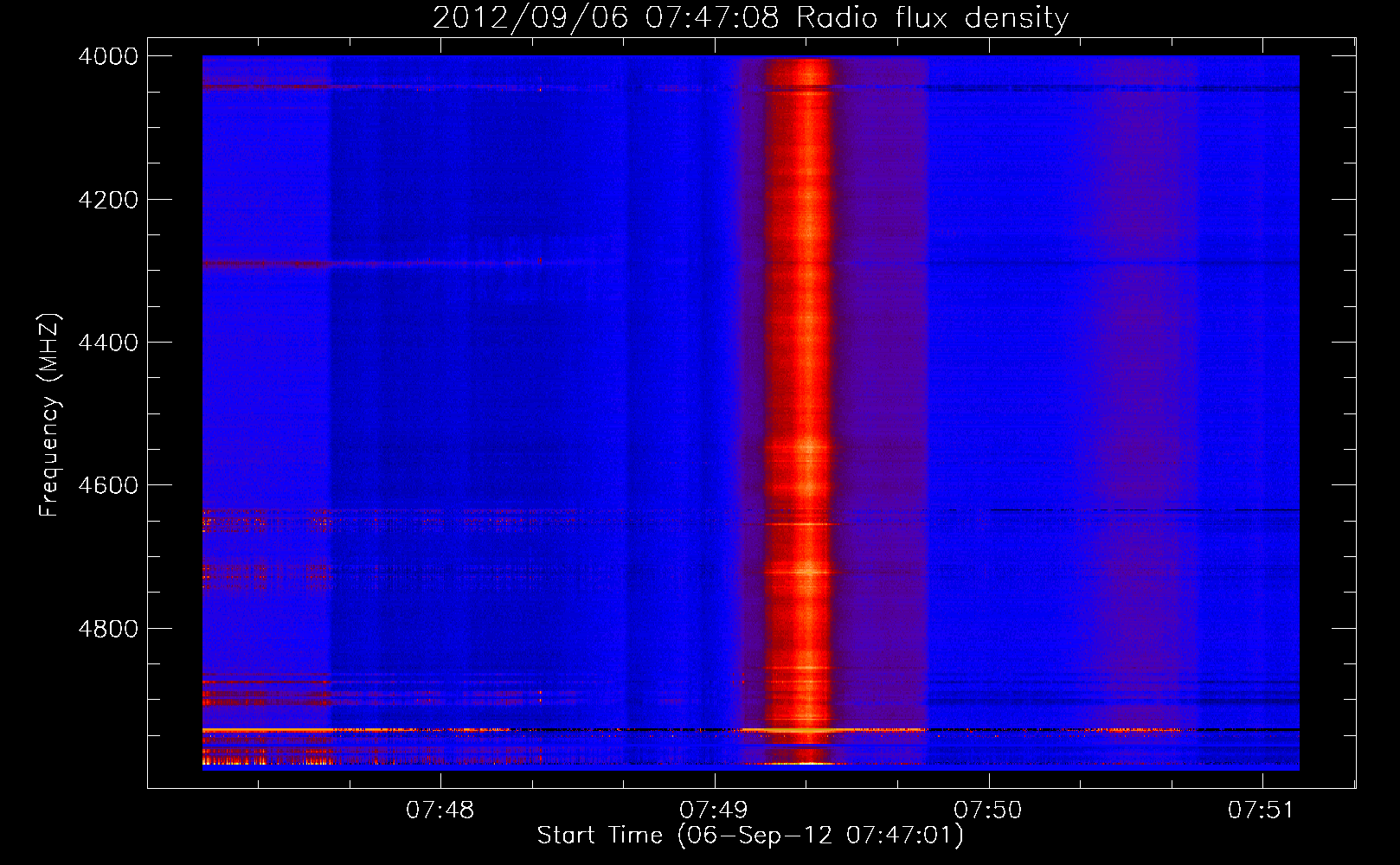Select the 4000 frequency axis label

pyautogui.click(x=108, y=56)
